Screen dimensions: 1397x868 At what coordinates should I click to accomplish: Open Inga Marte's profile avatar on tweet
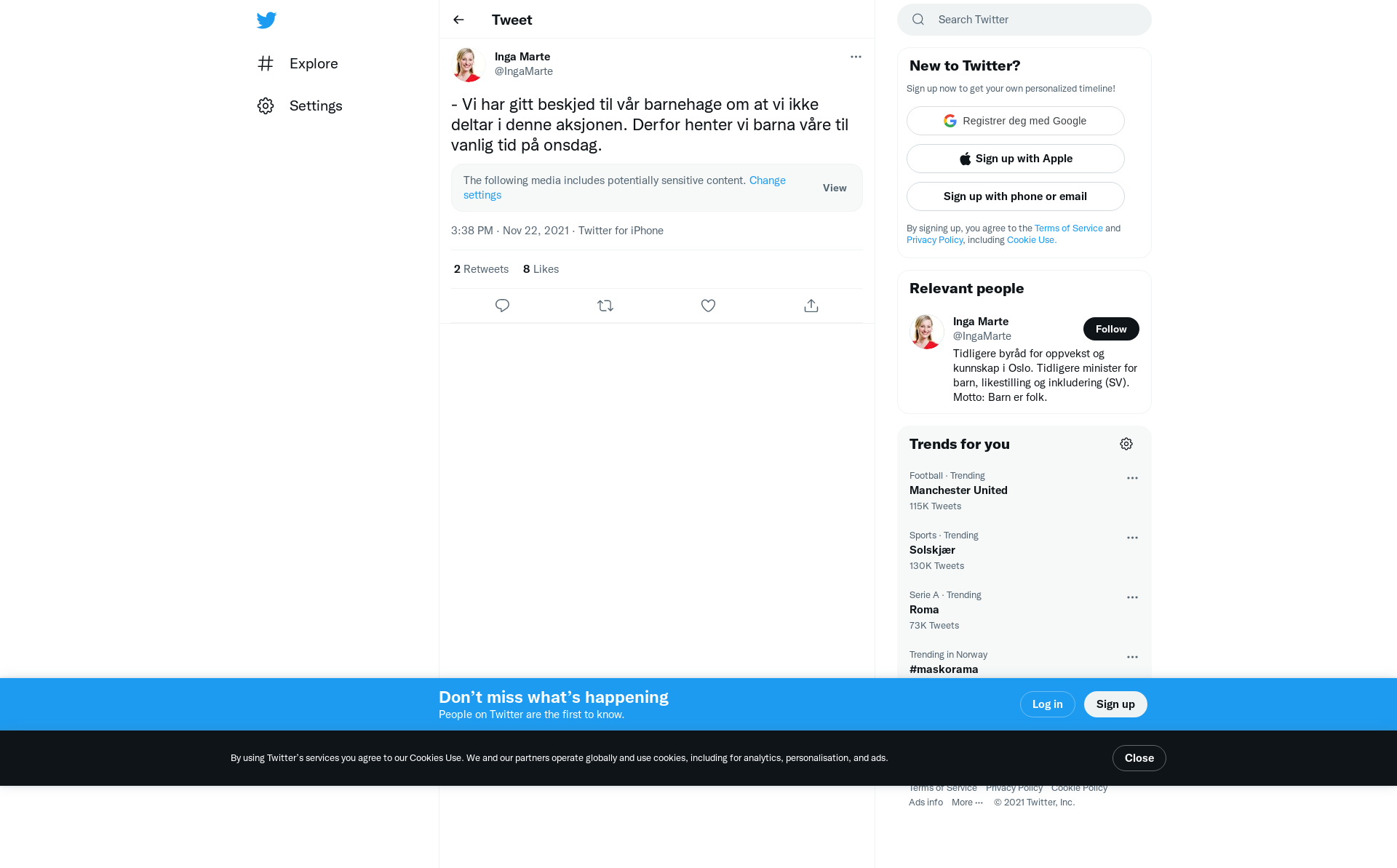(x=469, y=65)
